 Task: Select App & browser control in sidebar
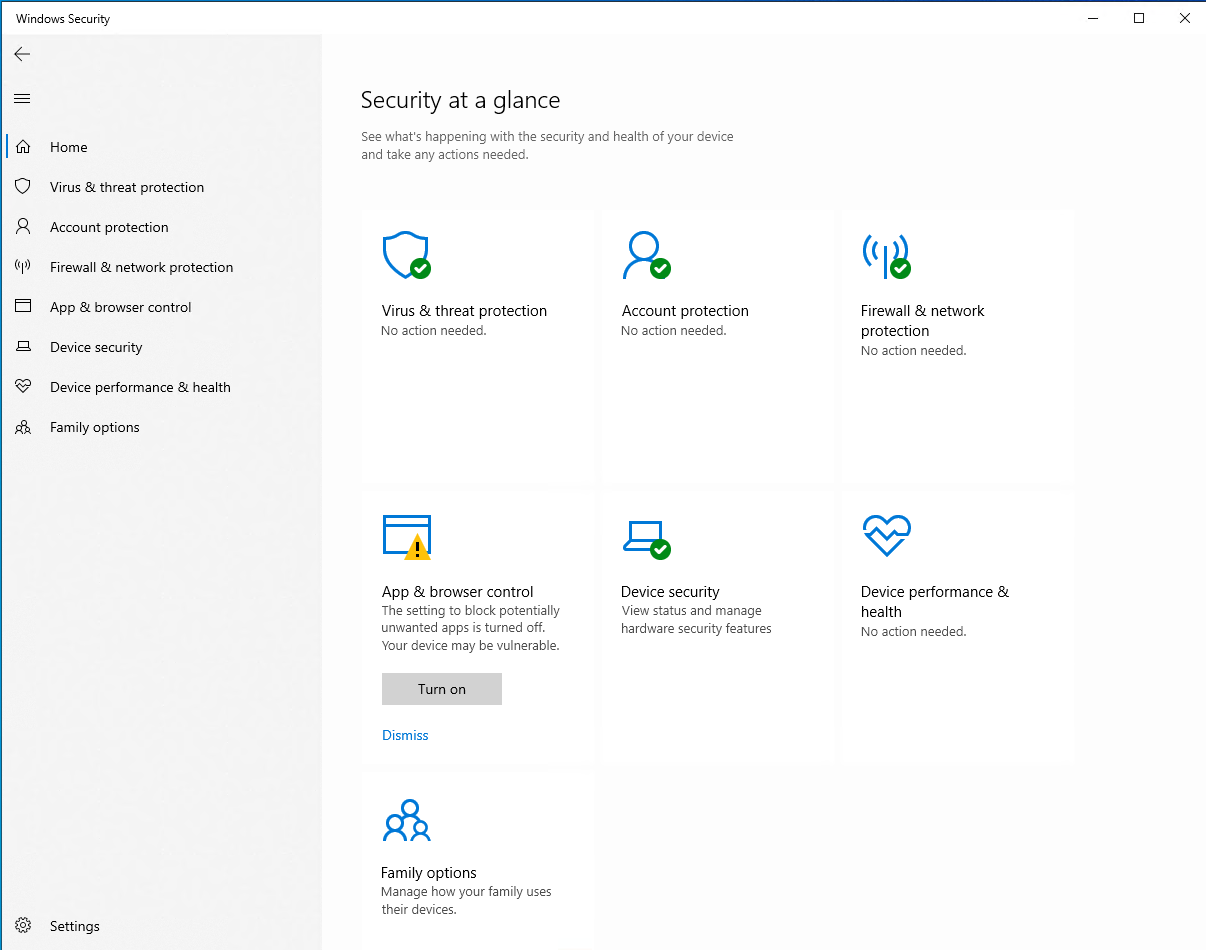pos(121,307)
